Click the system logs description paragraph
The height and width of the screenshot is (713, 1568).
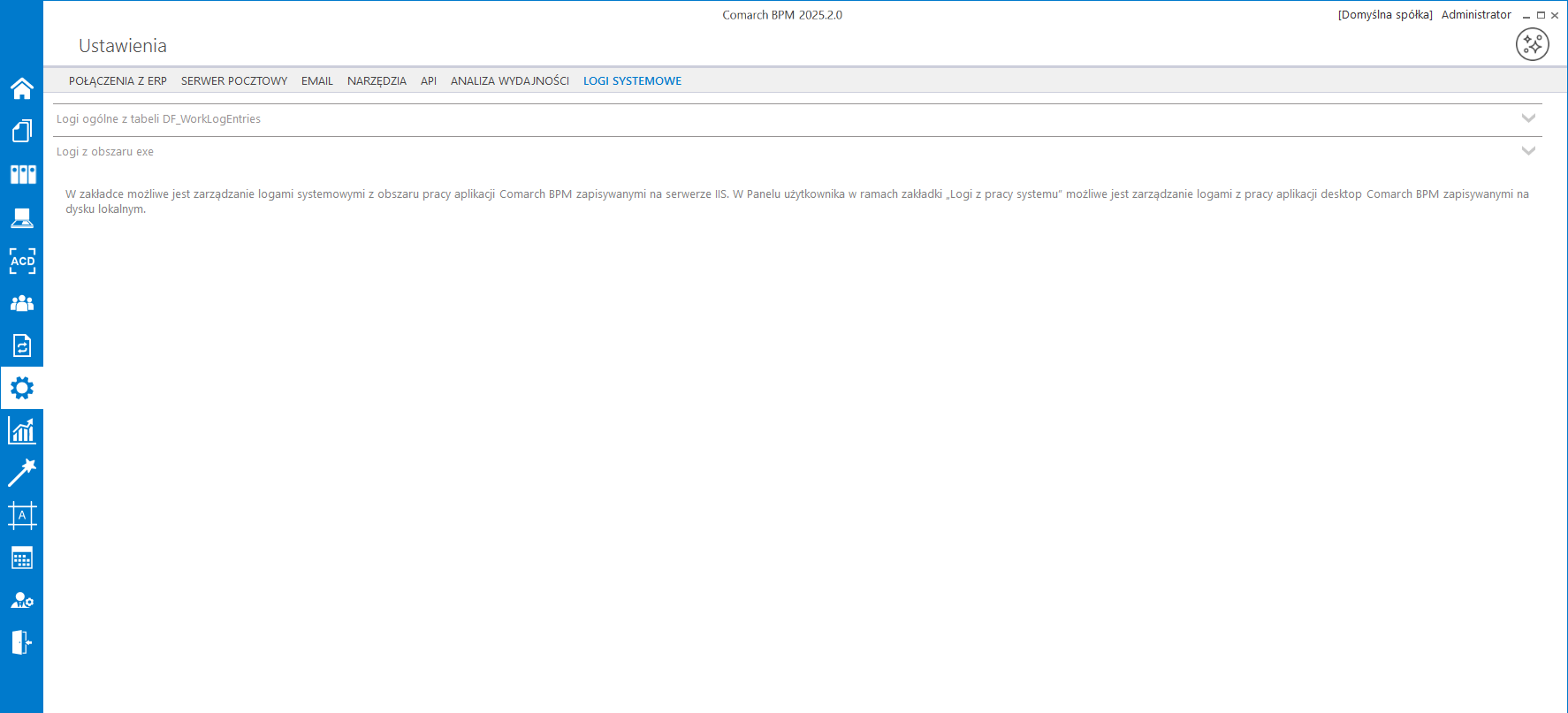[797, 201]
